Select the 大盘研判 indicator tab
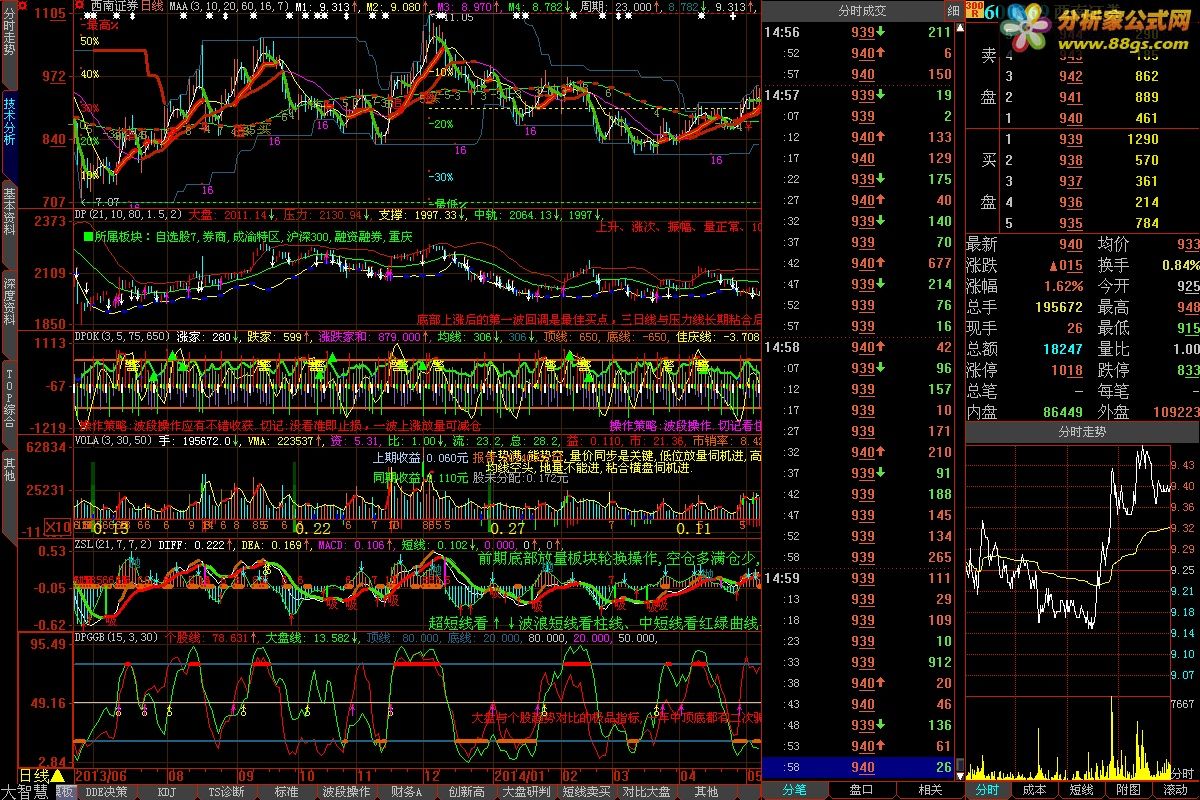Image resolution: width=1200 pixels, height=800 pixels. [x=526, y=791]
